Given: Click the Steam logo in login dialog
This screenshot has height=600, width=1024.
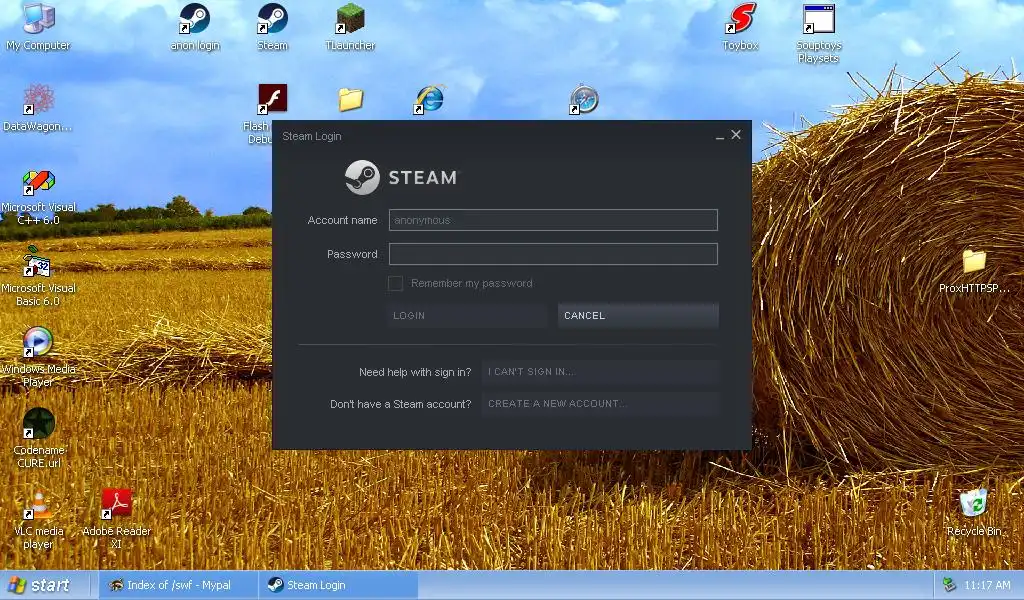Looking at the screenshot, I should pos(402,177).
